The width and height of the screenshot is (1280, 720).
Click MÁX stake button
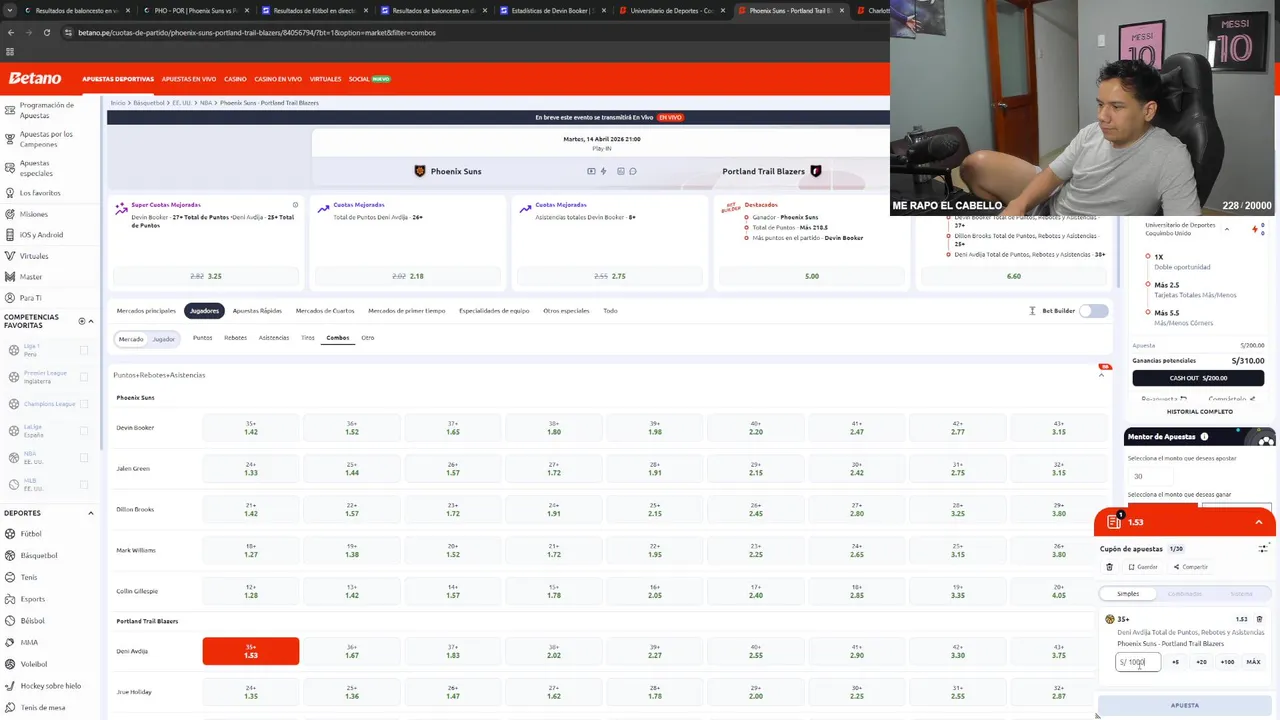click(x=1253, y=662)
